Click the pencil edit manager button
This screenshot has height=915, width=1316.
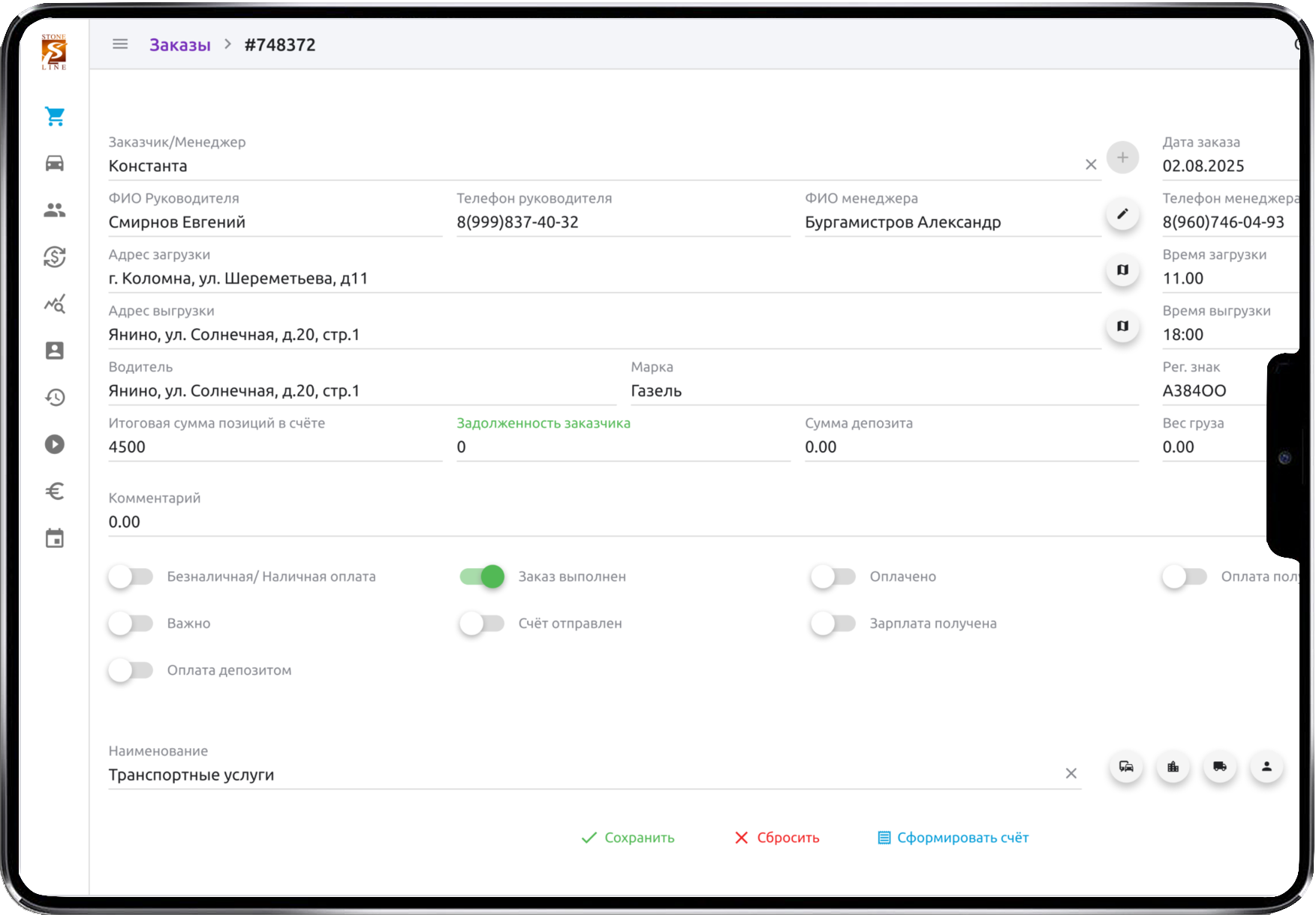coord(1122,214)
